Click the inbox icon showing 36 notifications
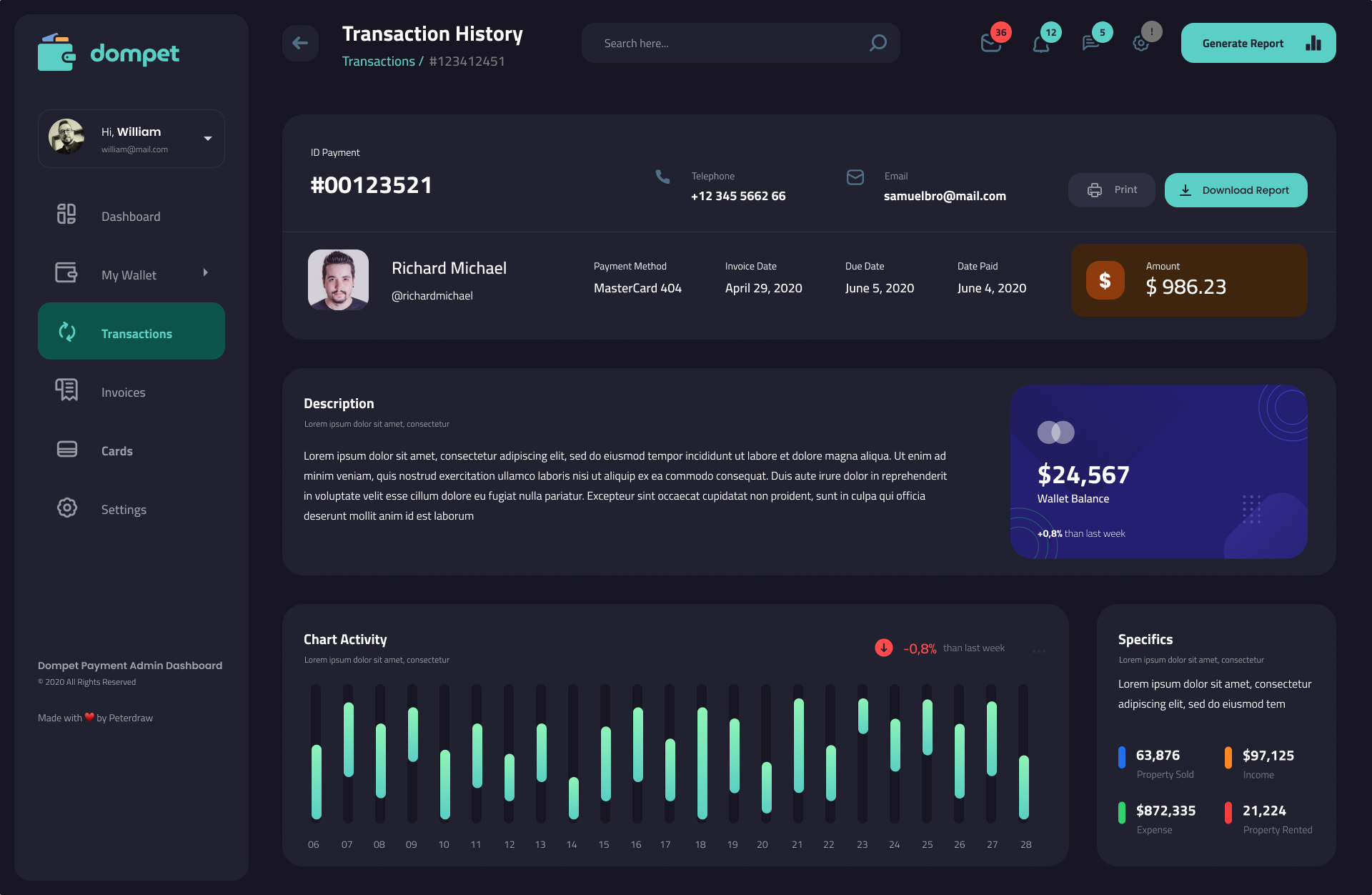The height and width of the screenshot is (895, 1372). [x=991, y=43]
